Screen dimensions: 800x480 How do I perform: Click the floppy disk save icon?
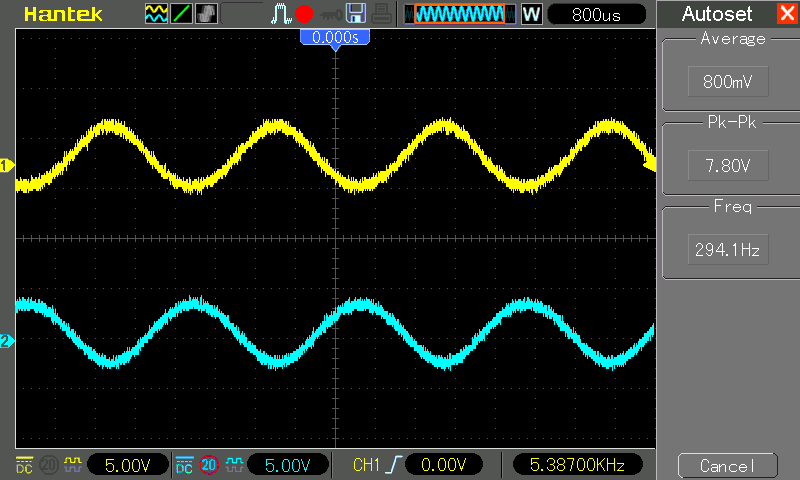click(356, 13)
